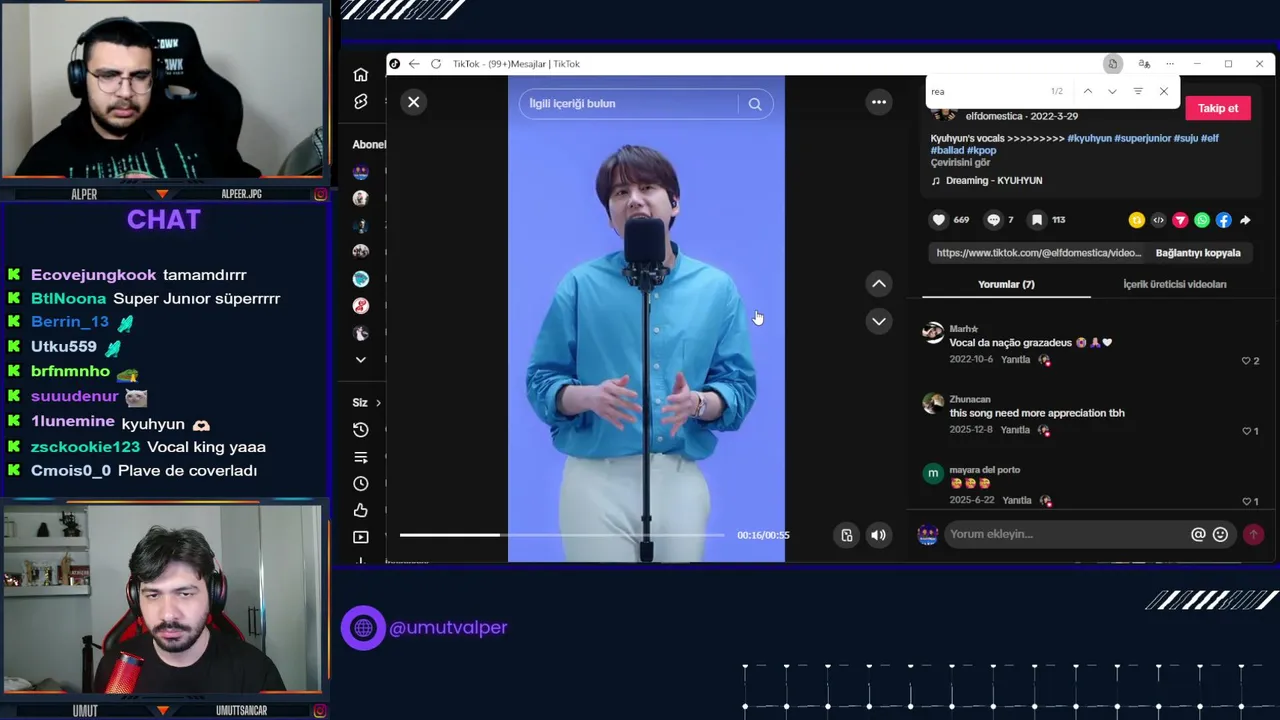The height and width of the screenshot is (720, 1280).
Task: Expand the Siz section in sidebar
Action: [x=366, y=402]
